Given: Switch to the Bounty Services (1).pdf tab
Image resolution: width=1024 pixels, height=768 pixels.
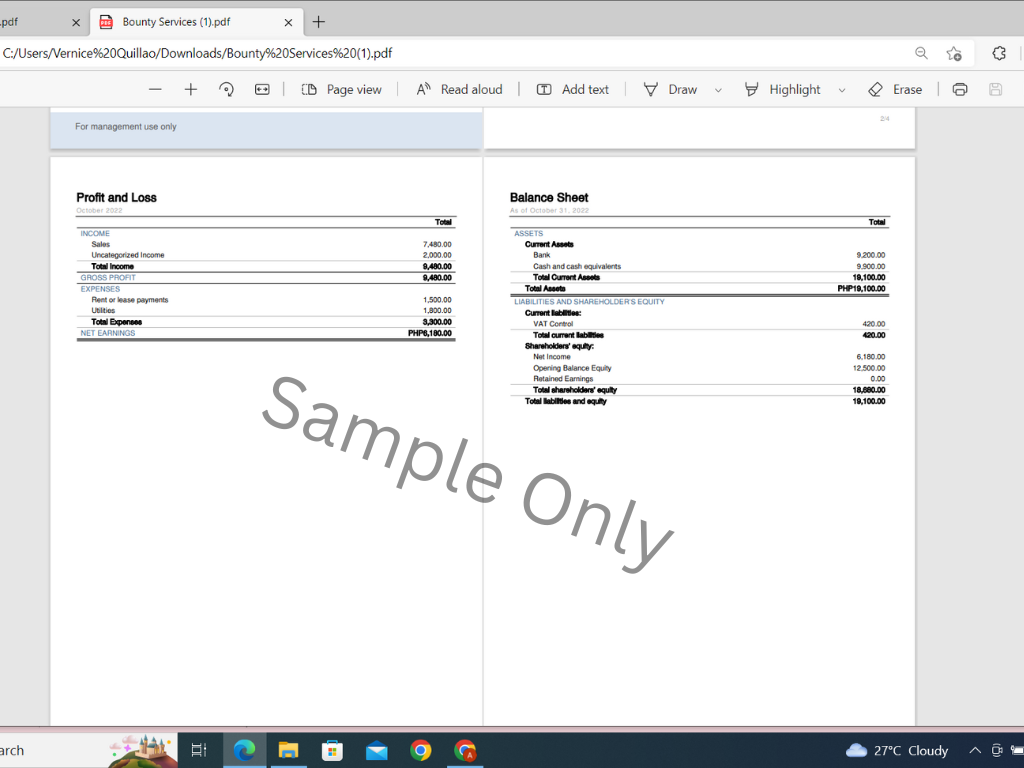Looking at the screenshot, I should (x=196, y=22).
